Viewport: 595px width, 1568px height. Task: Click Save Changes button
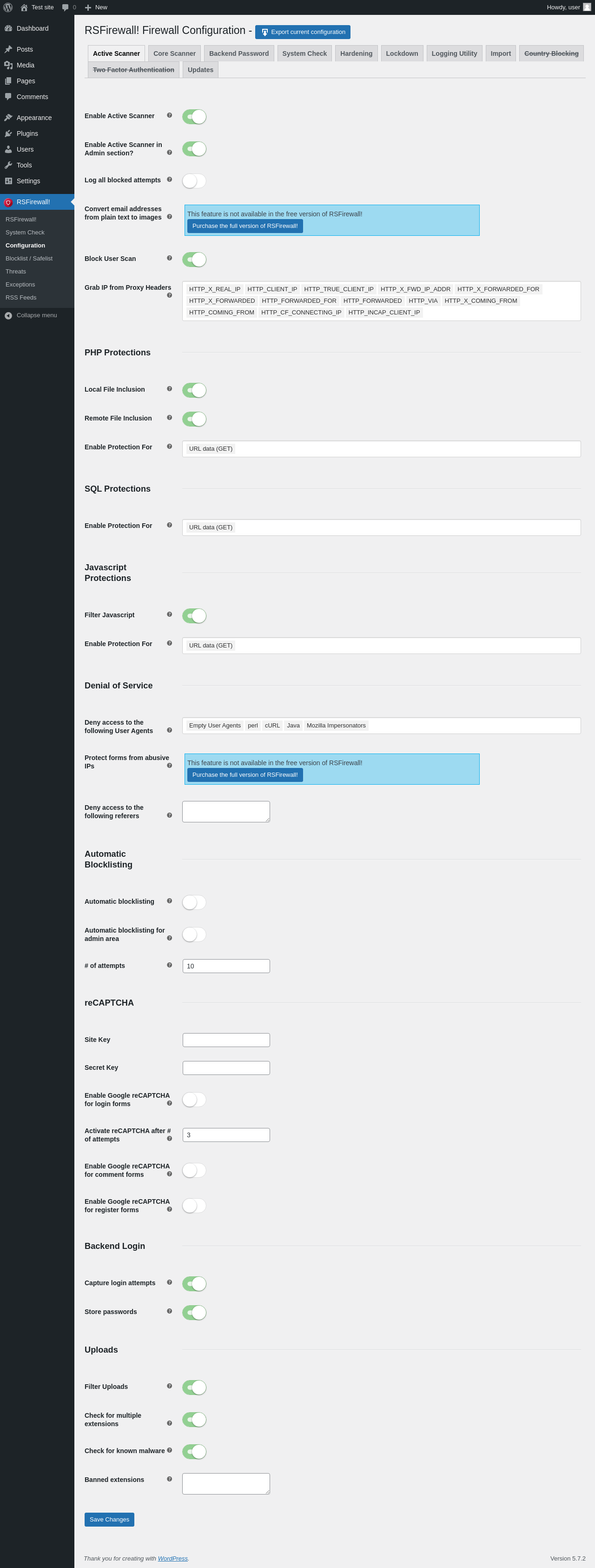(x=110, y=1519)
